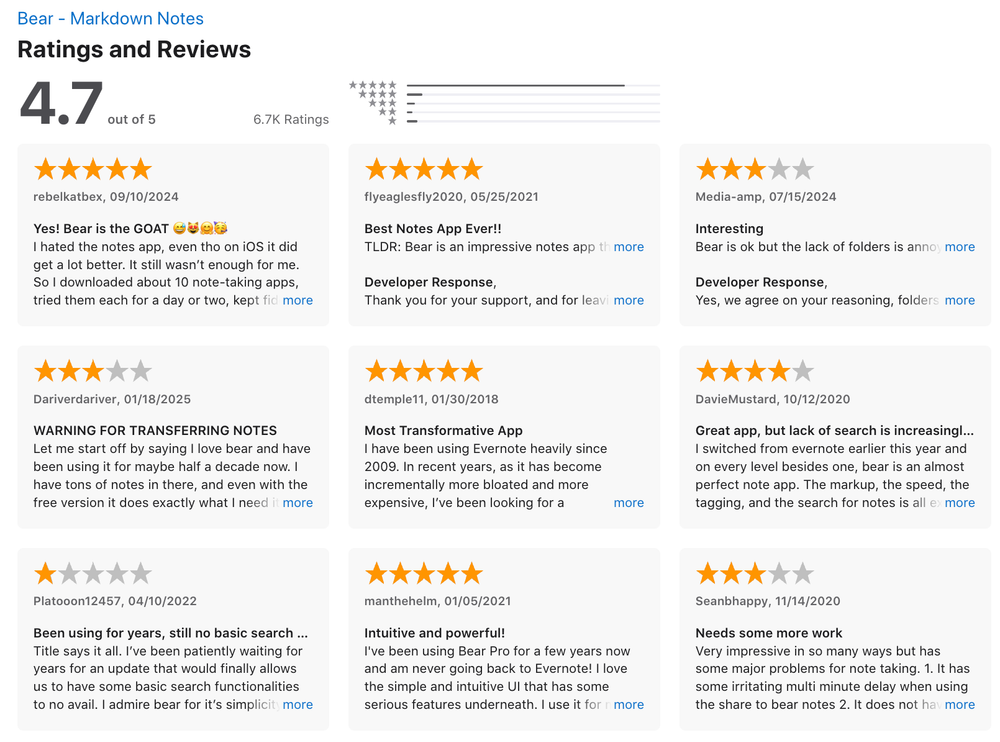Click more on manthehelm's Intuitive and powerful review
The height and width of the screenshot is (742, 1000).
629,704
